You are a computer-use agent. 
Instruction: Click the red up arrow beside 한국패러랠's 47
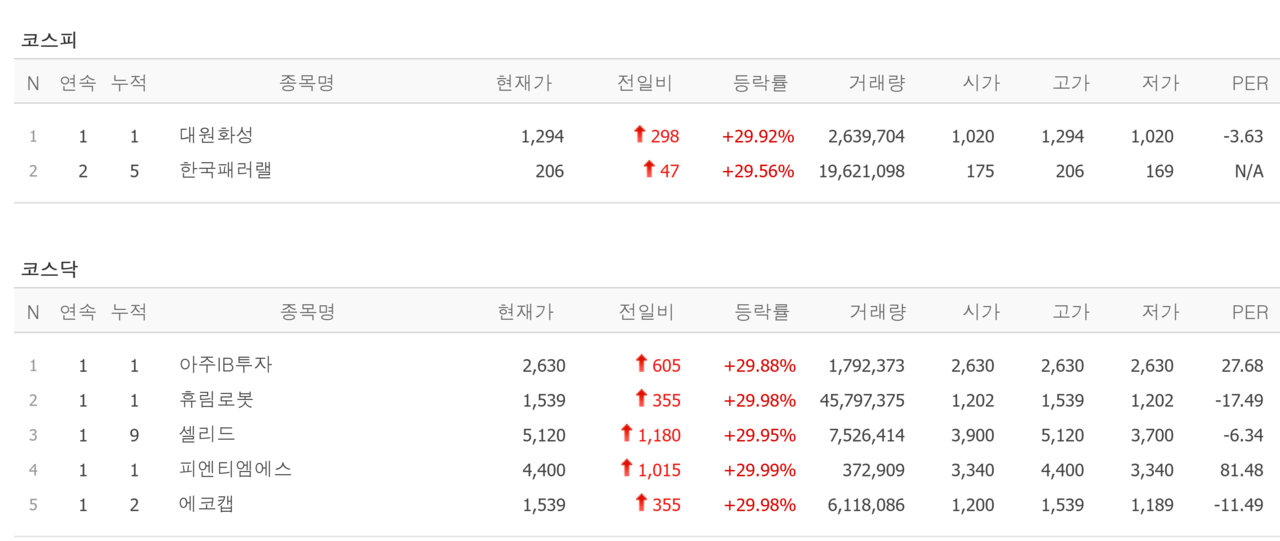point(648,170)
